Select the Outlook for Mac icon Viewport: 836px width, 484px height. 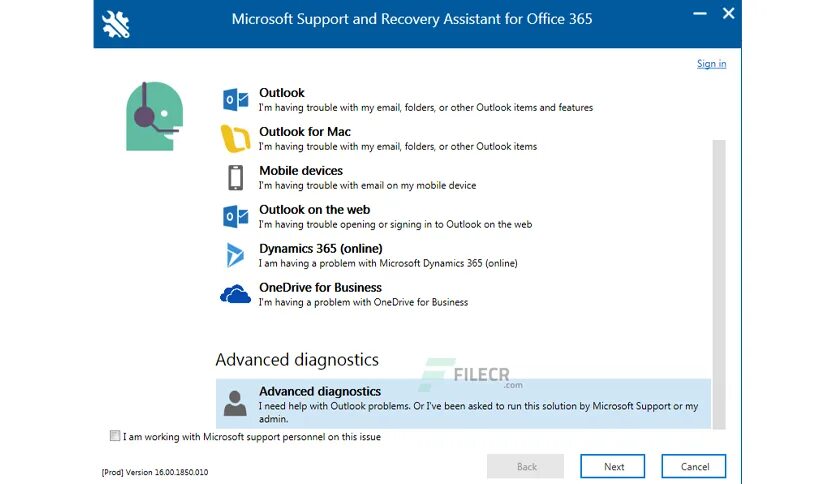[235, 139]
